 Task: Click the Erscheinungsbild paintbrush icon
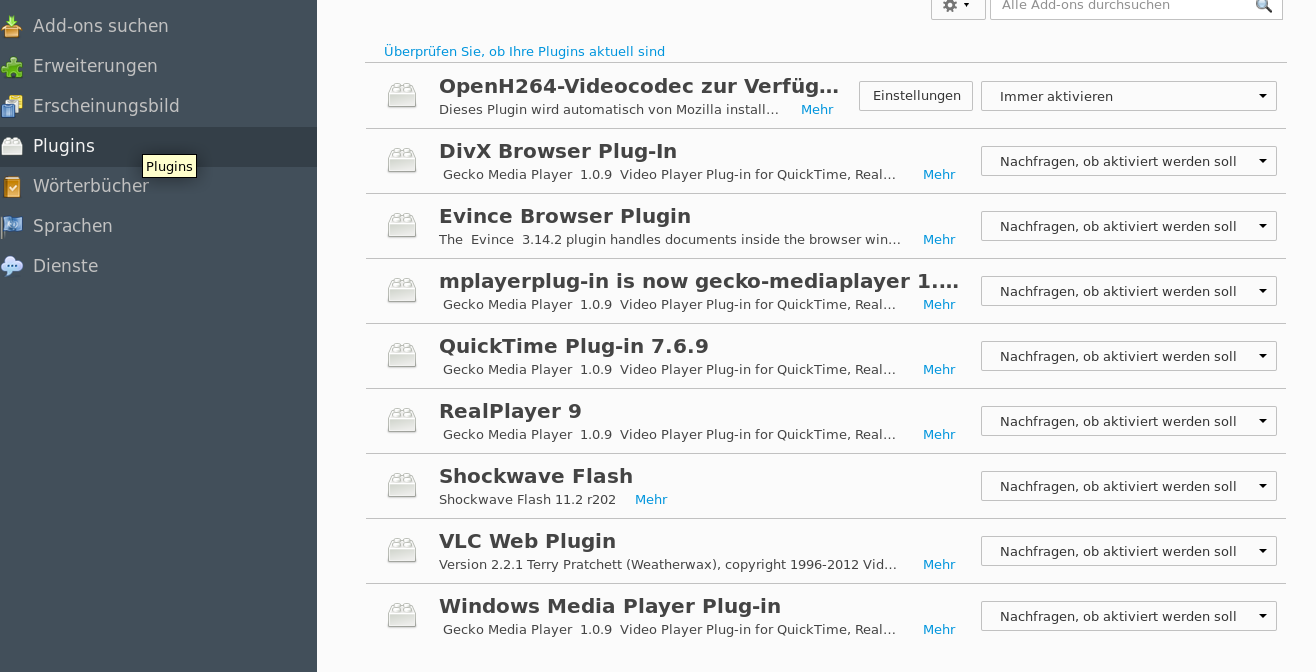click(x=11, y=106)
